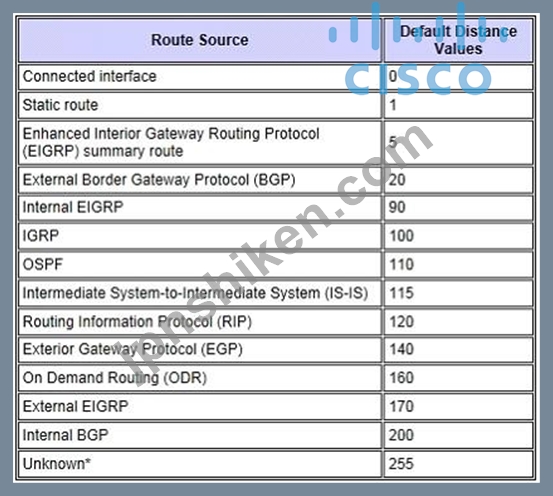Click the distance value 255
The height and width of the screenshot is (496, 553).
click(401, 464)
